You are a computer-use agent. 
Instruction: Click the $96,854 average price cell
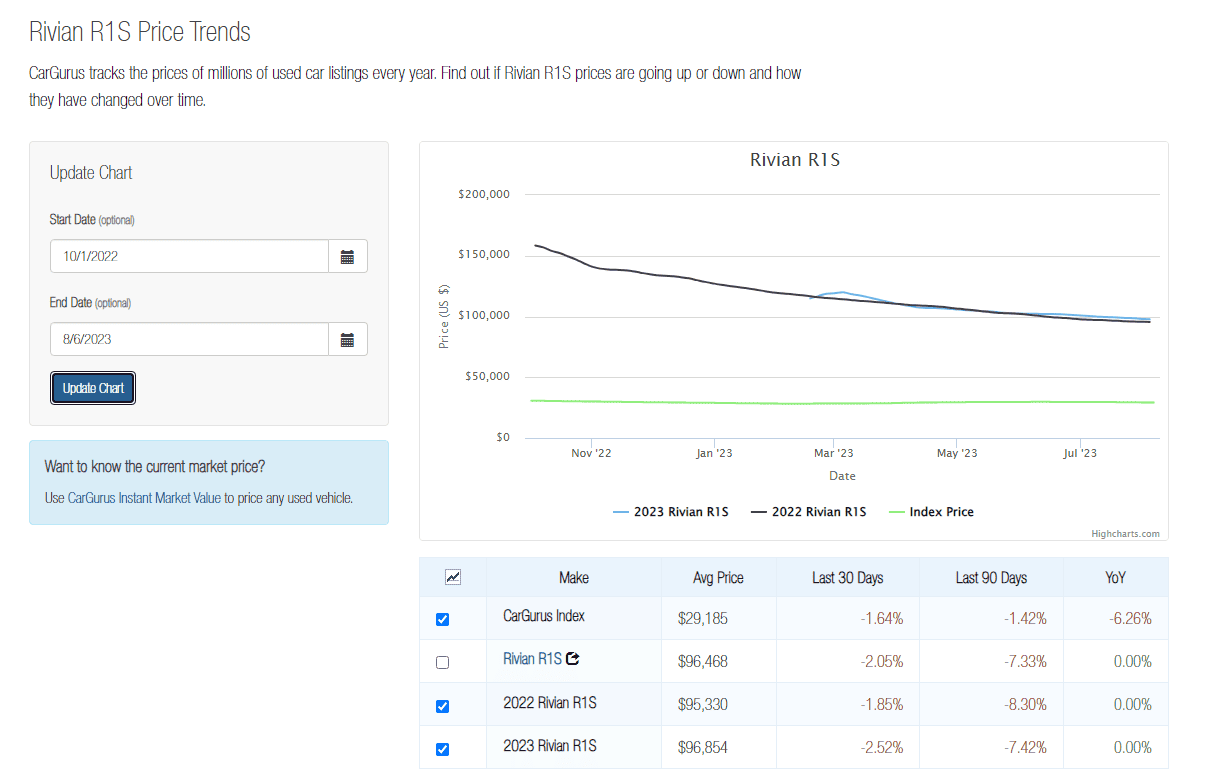coord(703,747)
